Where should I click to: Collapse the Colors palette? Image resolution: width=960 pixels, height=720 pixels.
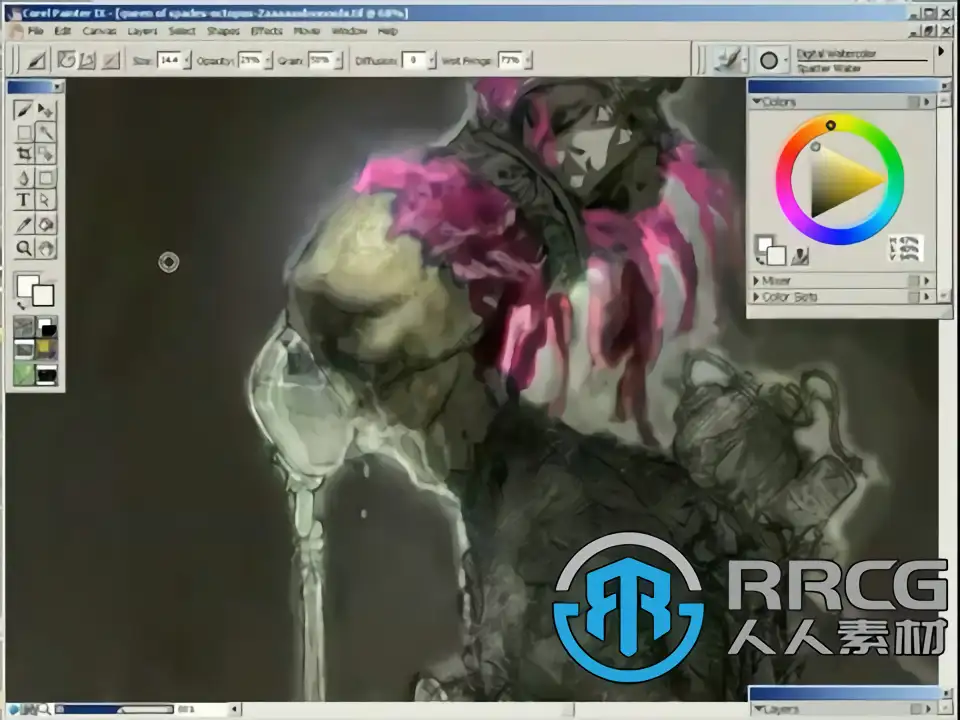757,102
